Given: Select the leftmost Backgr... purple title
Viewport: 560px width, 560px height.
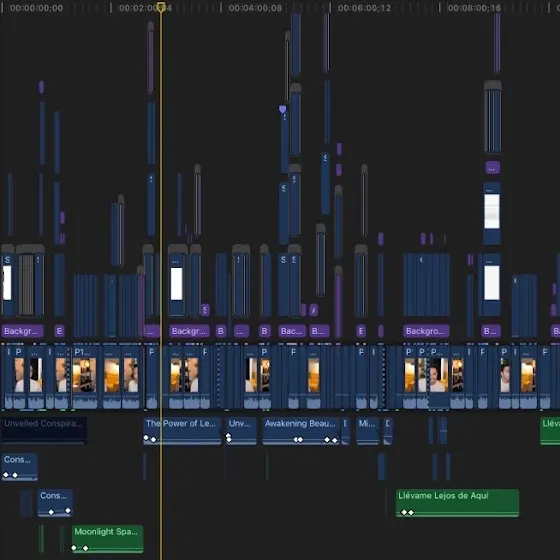Looking at the screenshot, I should (22, 331).
